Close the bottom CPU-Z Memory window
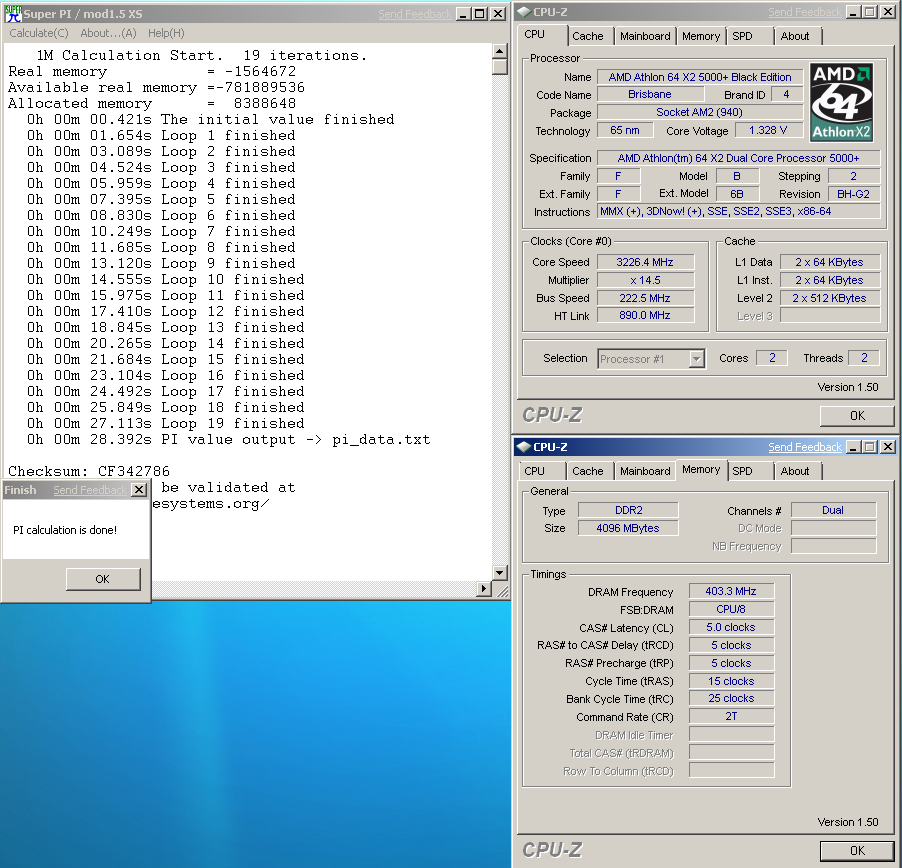 (x=888, y=447)
